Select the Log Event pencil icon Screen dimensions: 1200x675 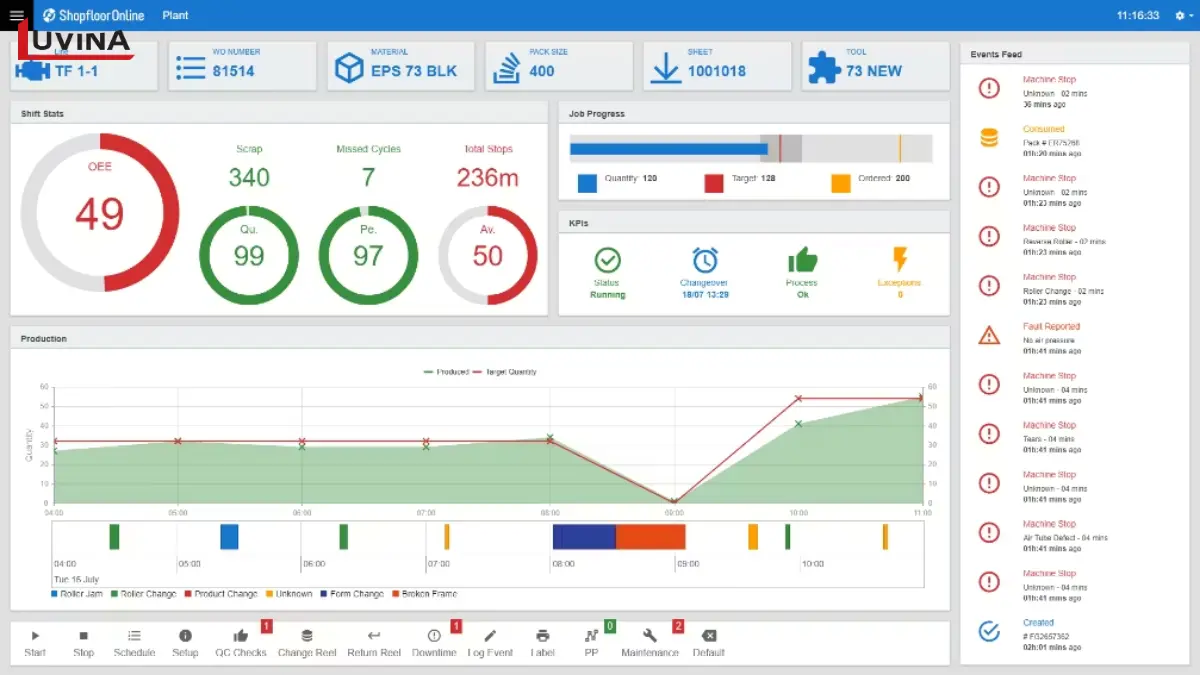(x=490, y=637)
